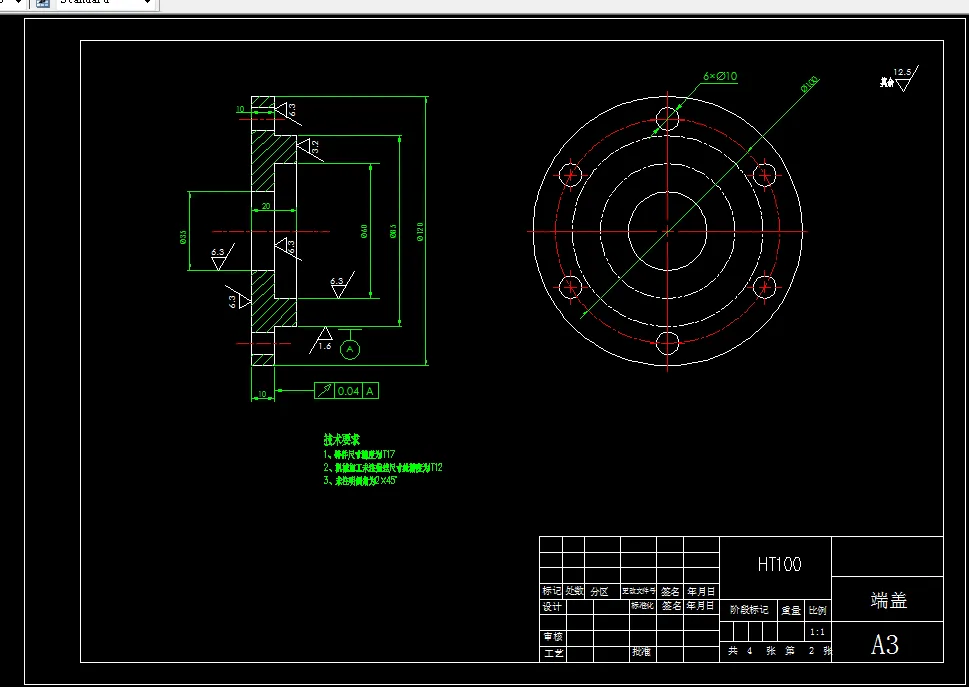The width and height of the screenshot is (969, 687).
Task: Click the style icon beside Standard
Action: pyautogui.click(x=43, y=3)
